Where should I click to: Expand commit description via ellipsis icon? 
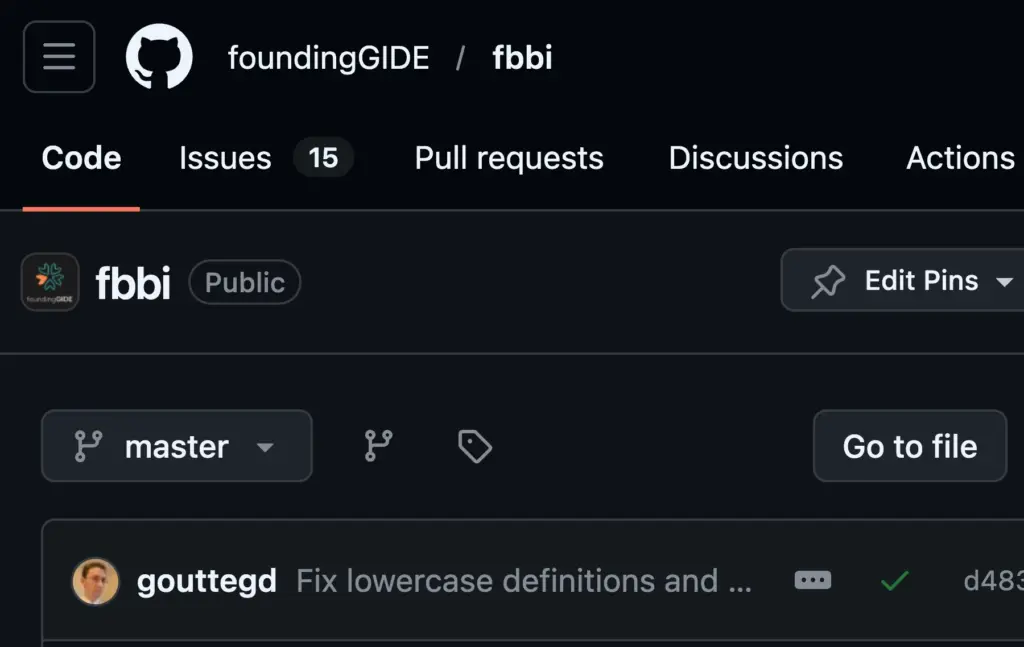(812, 580)
